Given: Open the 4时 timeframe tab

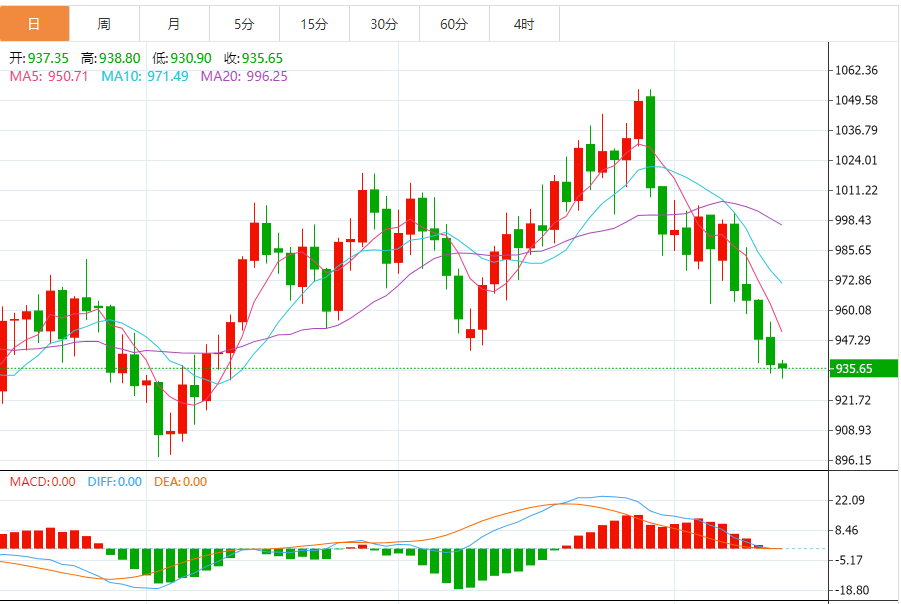Looking at the screenshot, I should (525, 24).
